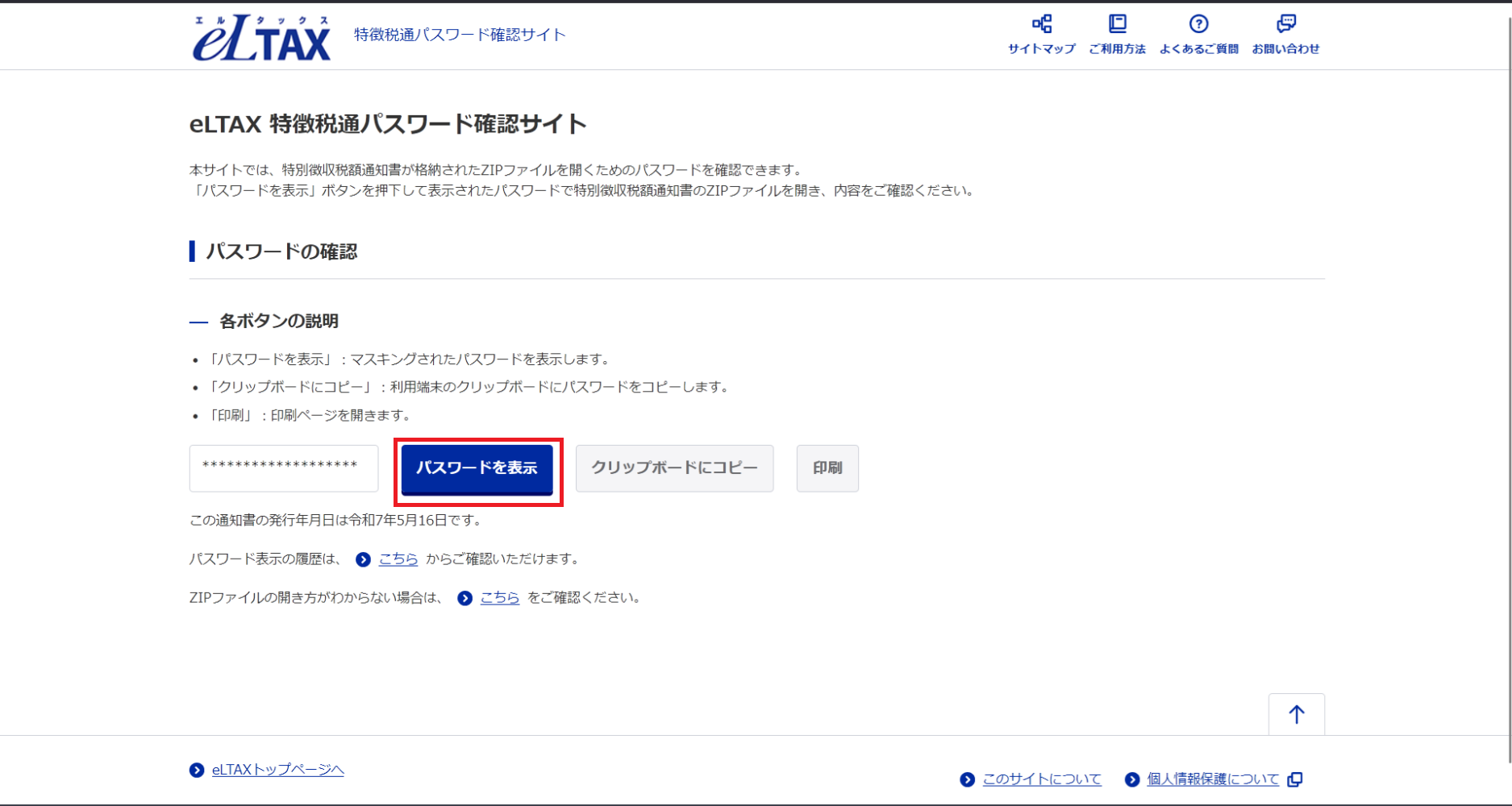Click the issue date text 令和7年5月16日
This screenshot has width=1512, height=806.
tap(398, 520)
